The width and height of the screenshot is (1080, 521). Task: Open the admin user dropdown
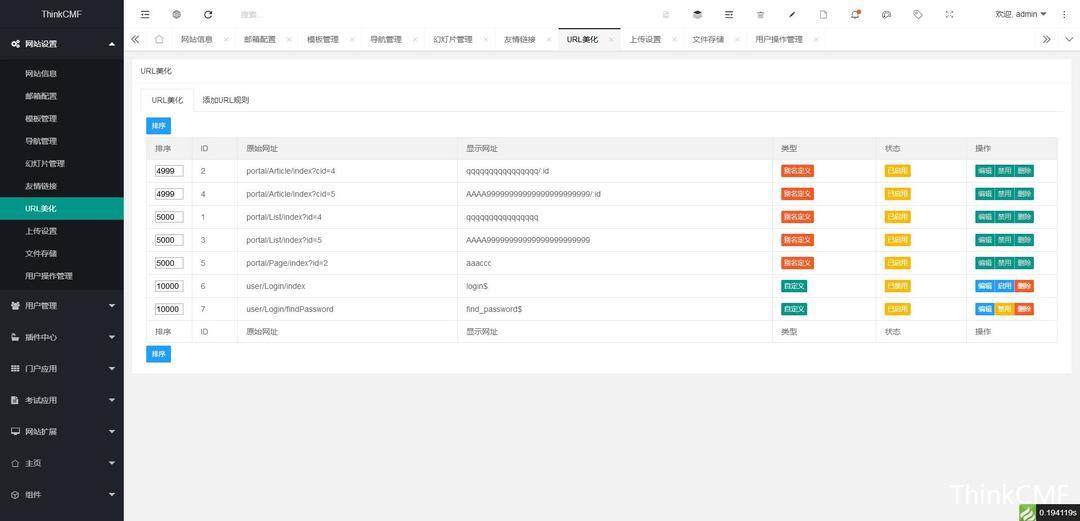click(x=1021, y=15)
